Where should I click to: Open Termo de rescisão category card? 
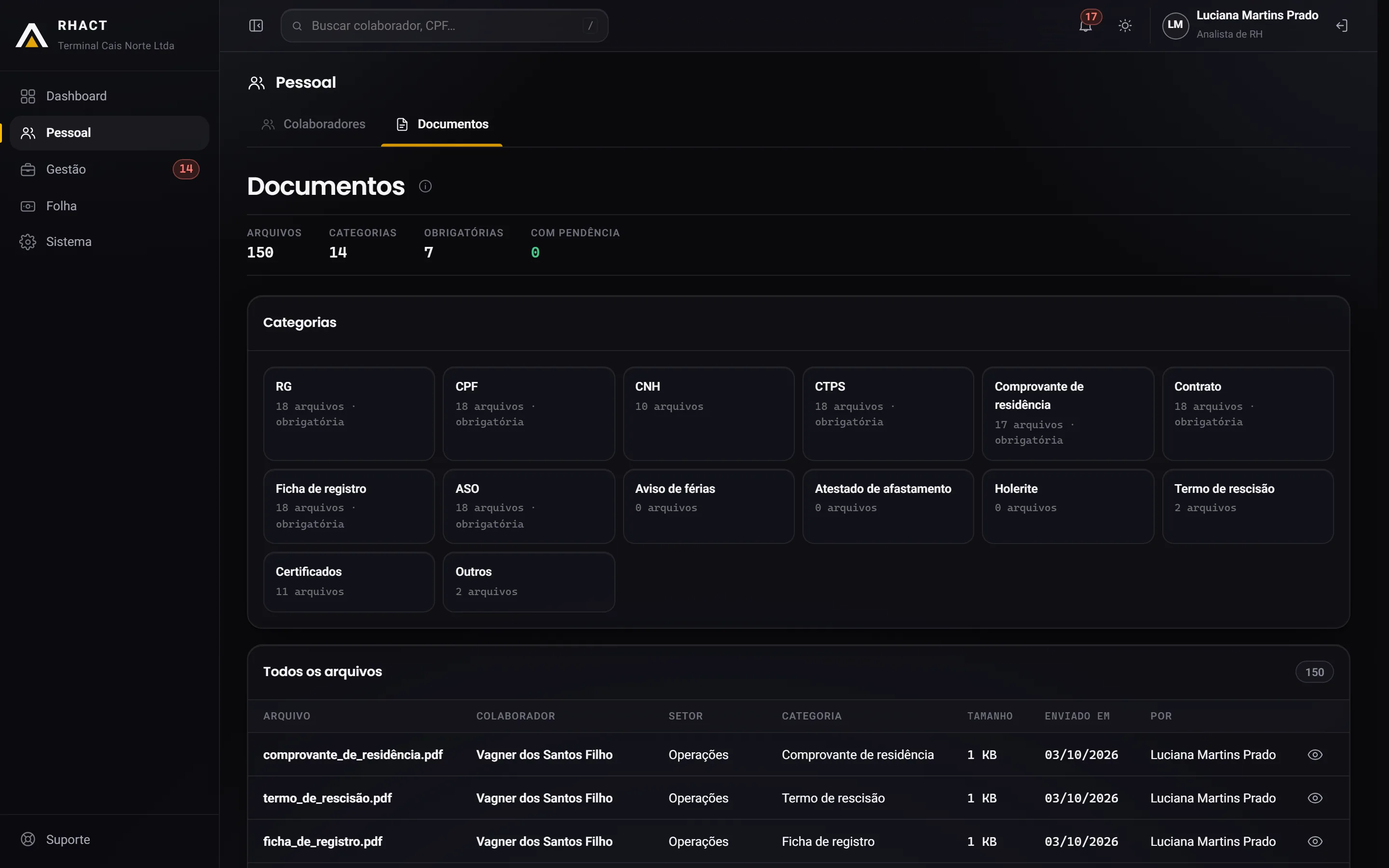pyautogui.click(x=1248, y=506)
